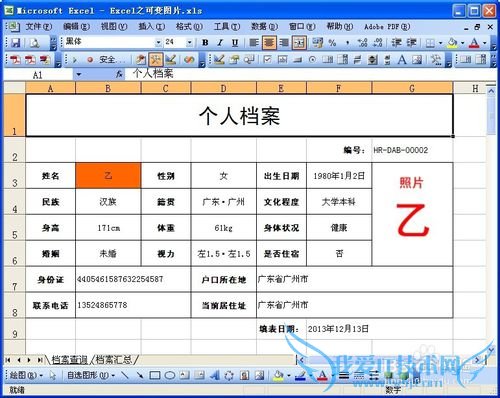Click the Insert Function fx button
Viewport: 500px width, 398px height.
(x=119, y=74)
